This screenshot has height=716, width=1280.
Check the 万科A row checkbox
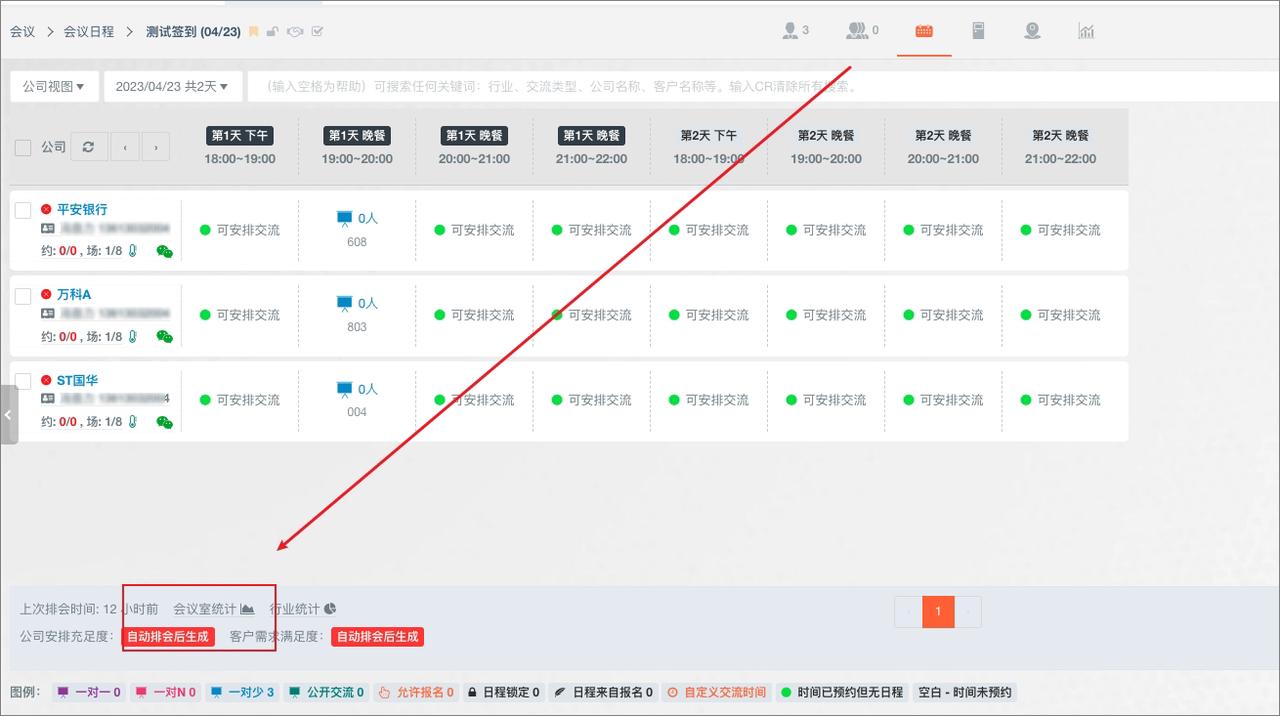click(x=23, y=295)
